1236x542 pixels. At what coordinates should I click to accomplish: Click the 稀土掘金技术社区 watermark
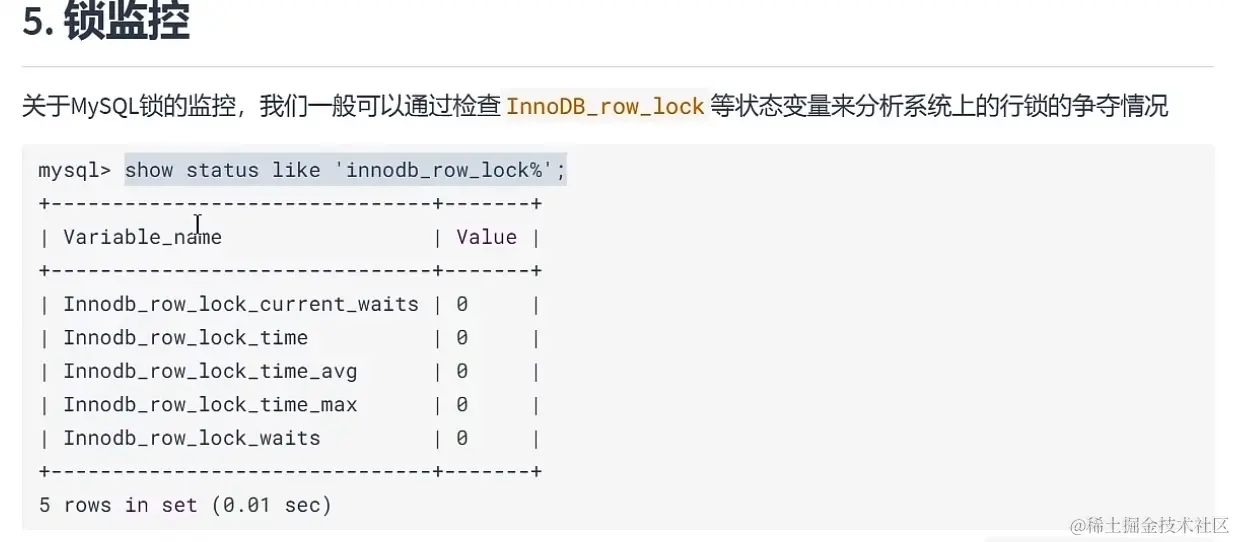[1148, 526]
